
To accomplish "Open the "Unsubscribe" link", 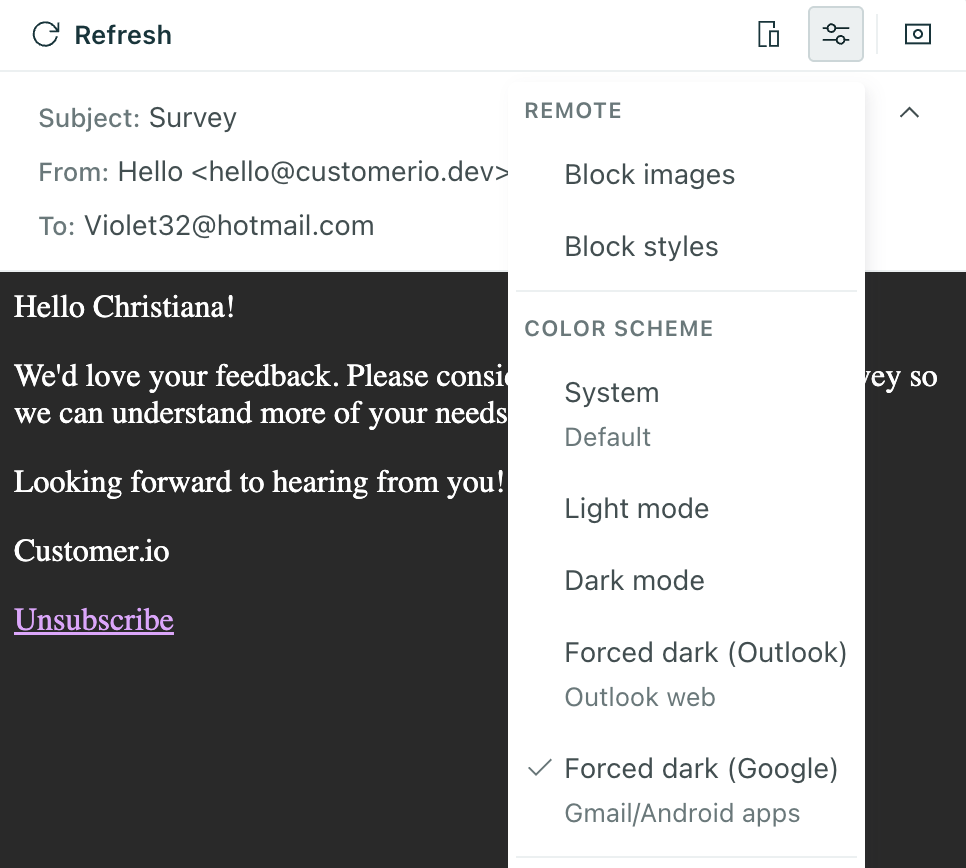I will (x=93, y=620).
